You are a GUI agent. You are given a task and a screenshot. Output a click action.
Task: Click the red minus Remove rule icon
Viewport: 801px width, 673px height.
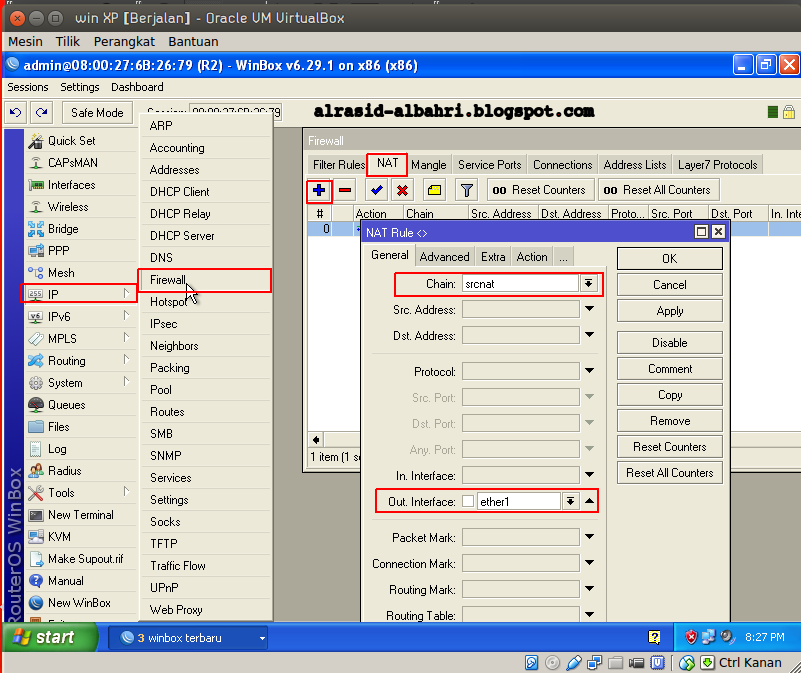pos(345,191)
